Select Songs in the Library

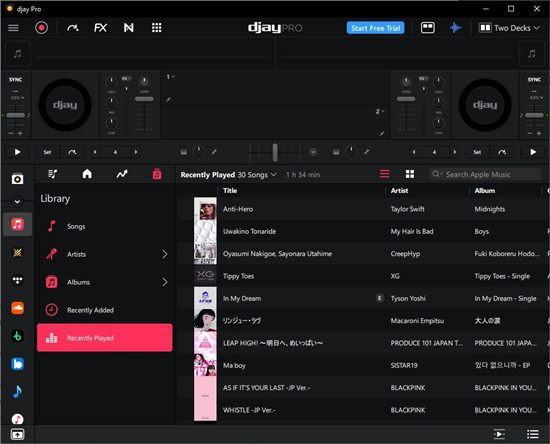pos(105,226)
